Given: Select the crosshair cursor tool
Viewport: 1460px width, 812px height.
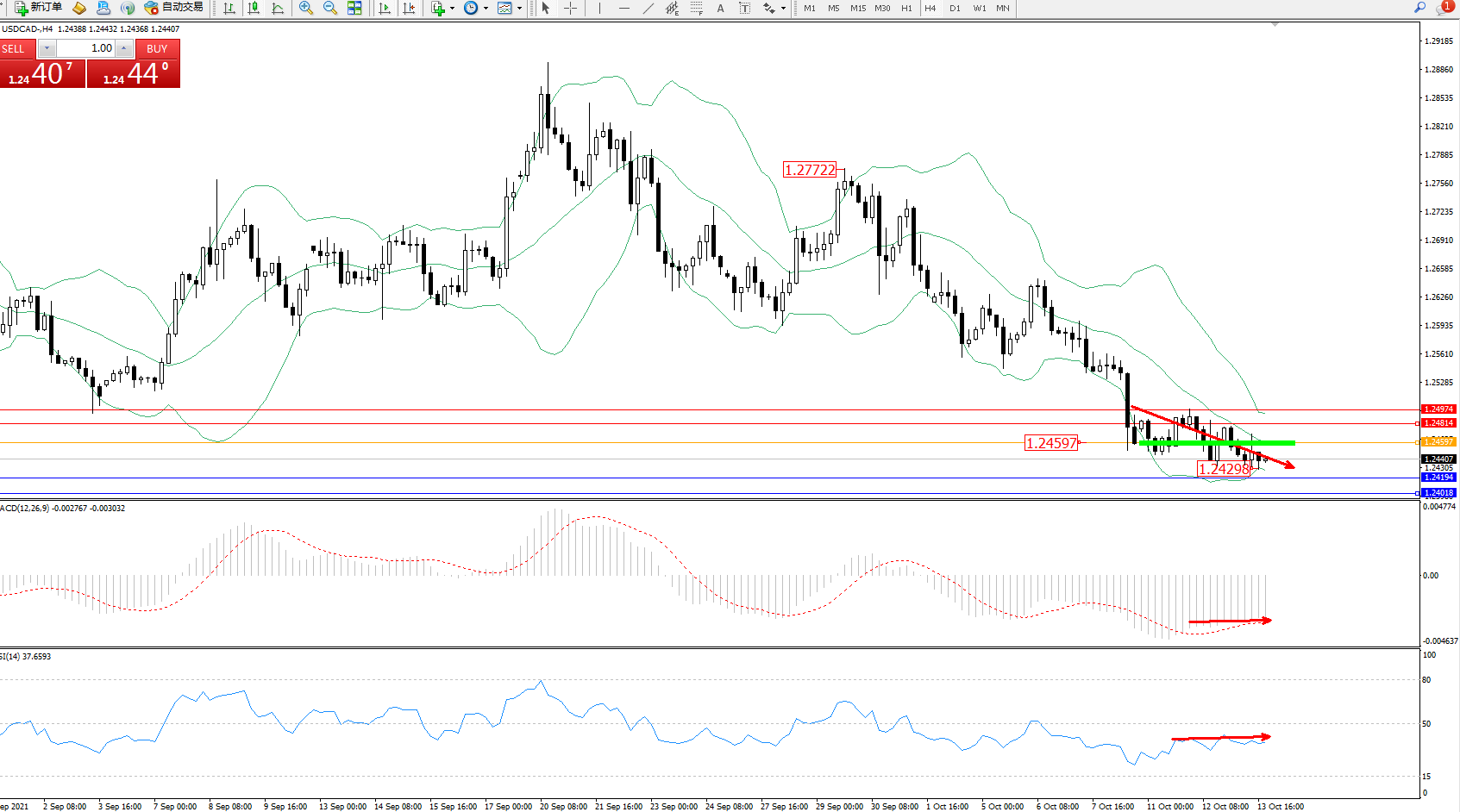Looking at the screenshot, I should click(570, 8).
